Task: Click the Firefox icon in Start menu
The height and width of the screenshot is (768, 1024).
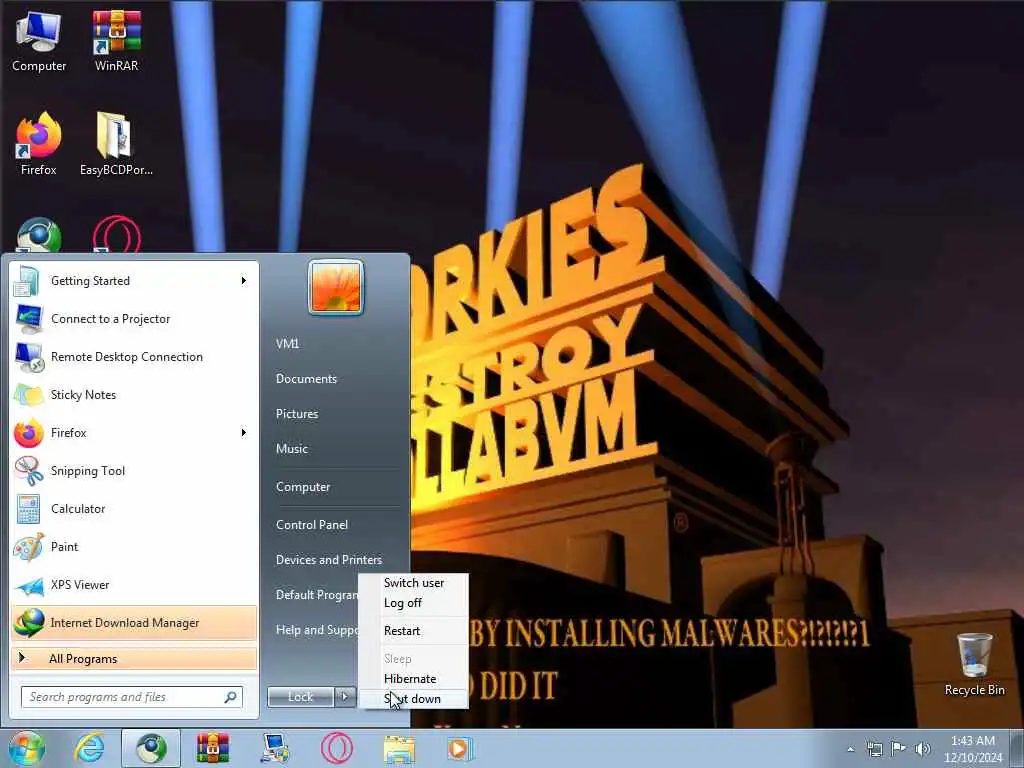Action: (x=28, y=433)
